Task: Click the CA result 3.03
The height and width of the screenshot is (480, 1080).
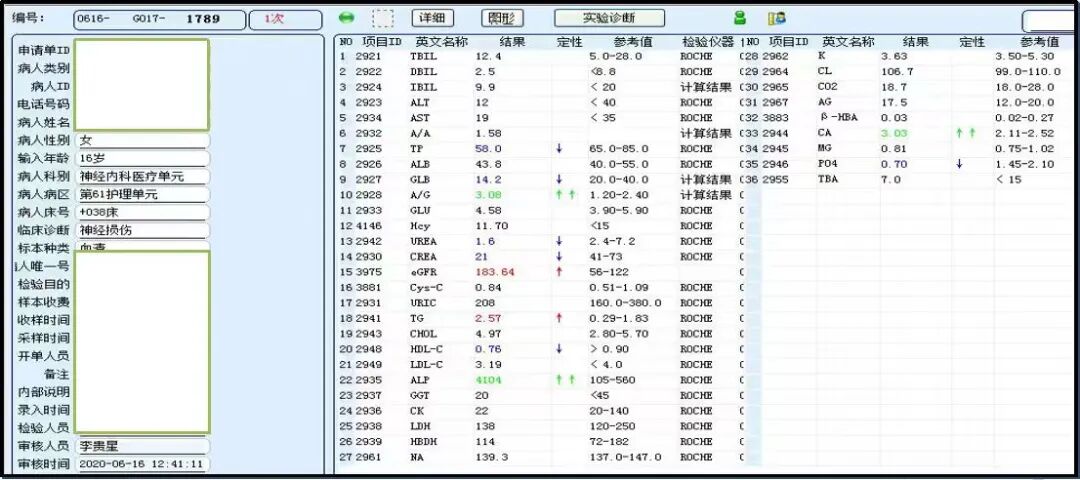Action: 895,134
